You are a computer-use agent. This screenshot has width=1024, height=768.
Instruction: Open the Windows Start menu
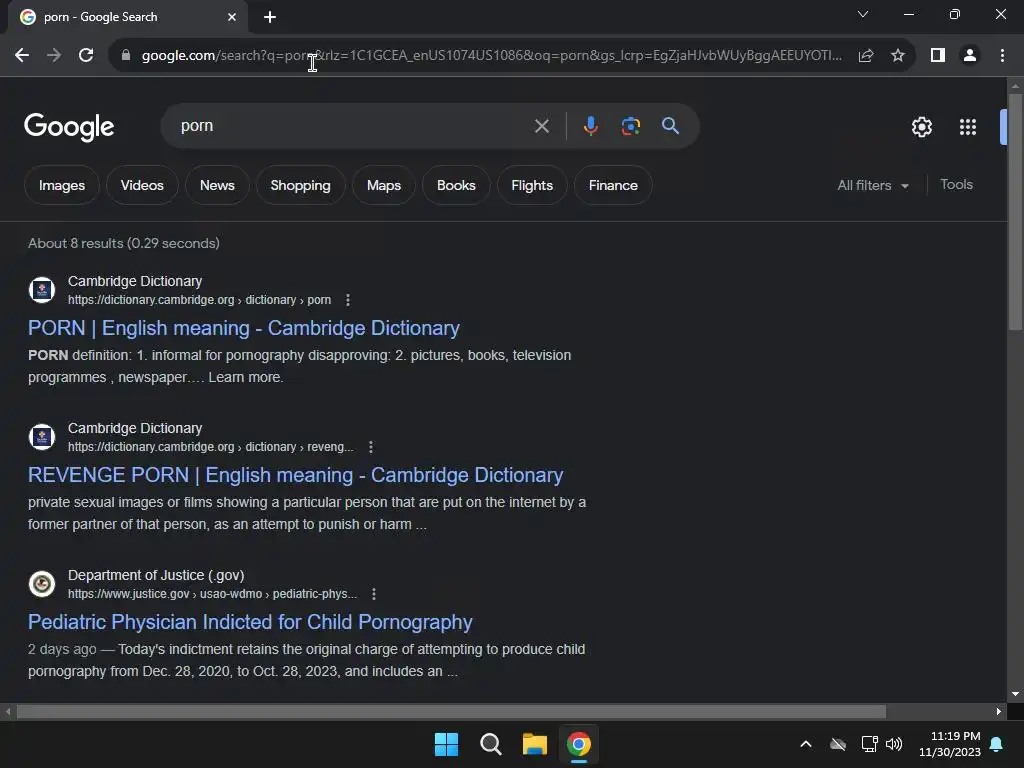pyautogui.click(x=447, y=744)
